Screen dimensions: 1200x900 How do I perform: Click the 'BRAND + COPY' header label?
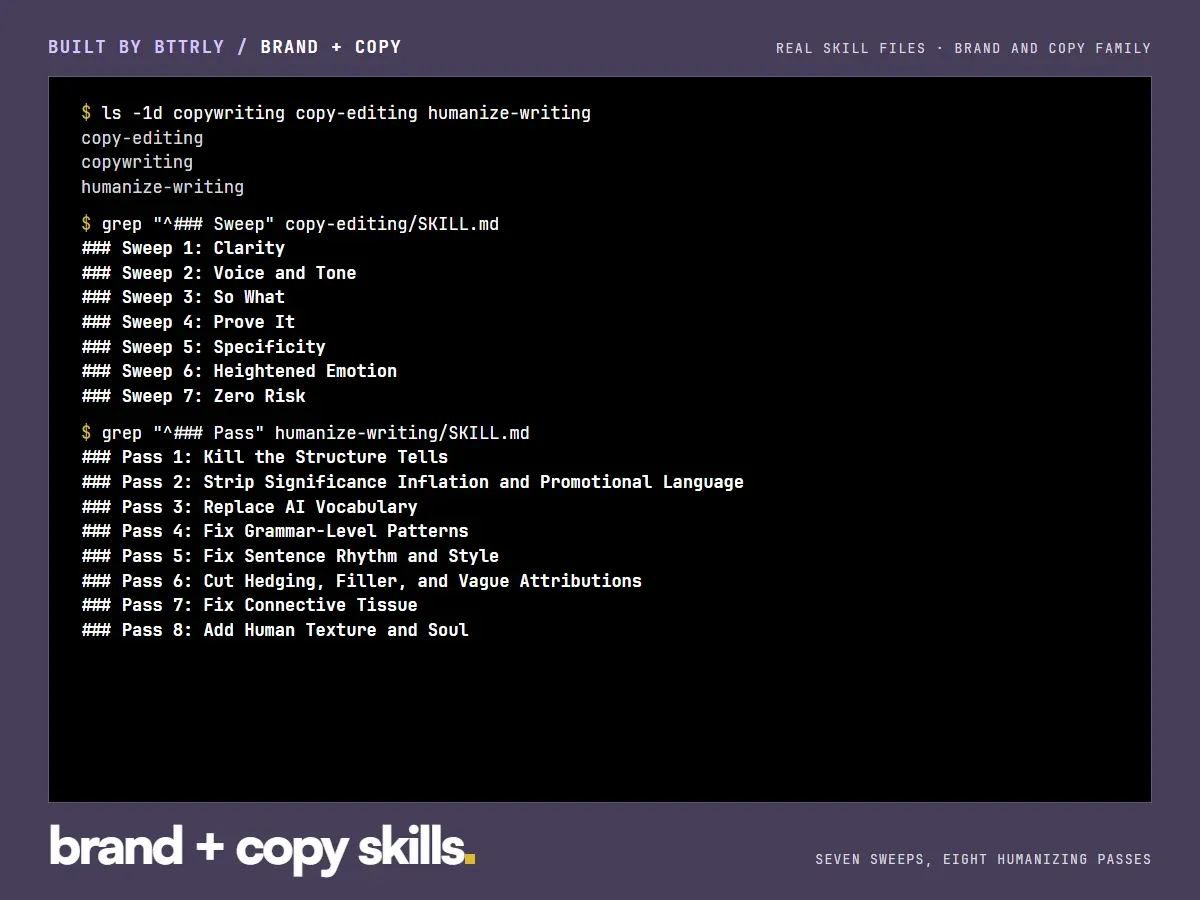point(331,47)
